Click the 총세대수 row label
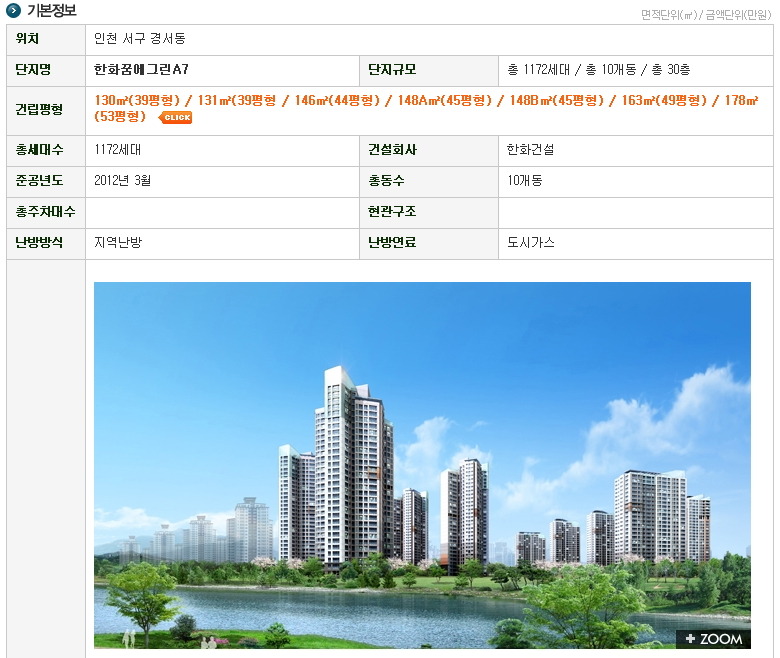 (x=39, y=149)
